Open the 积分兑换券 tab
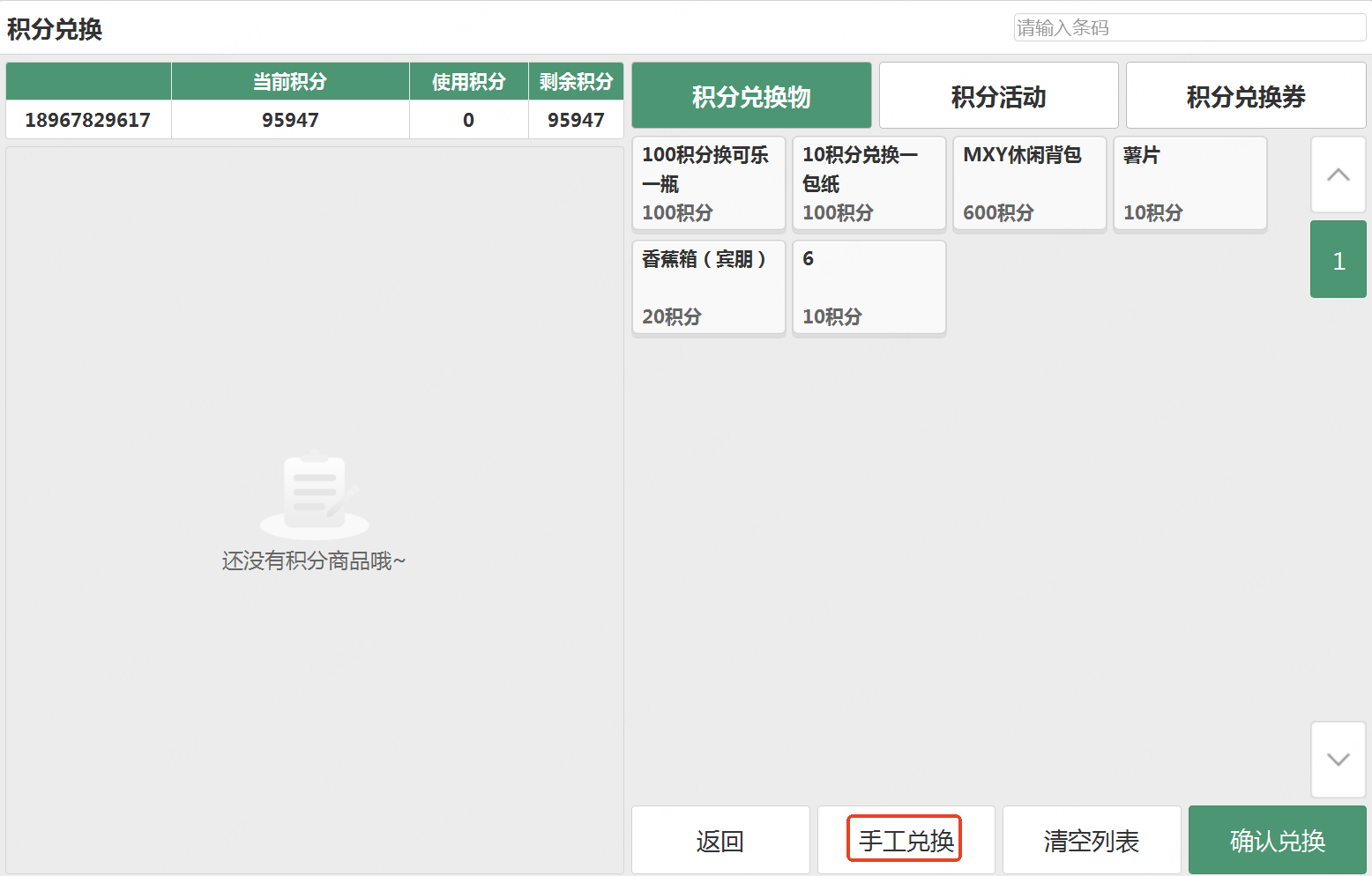Screen dimensions: 1372x876 1245,96
